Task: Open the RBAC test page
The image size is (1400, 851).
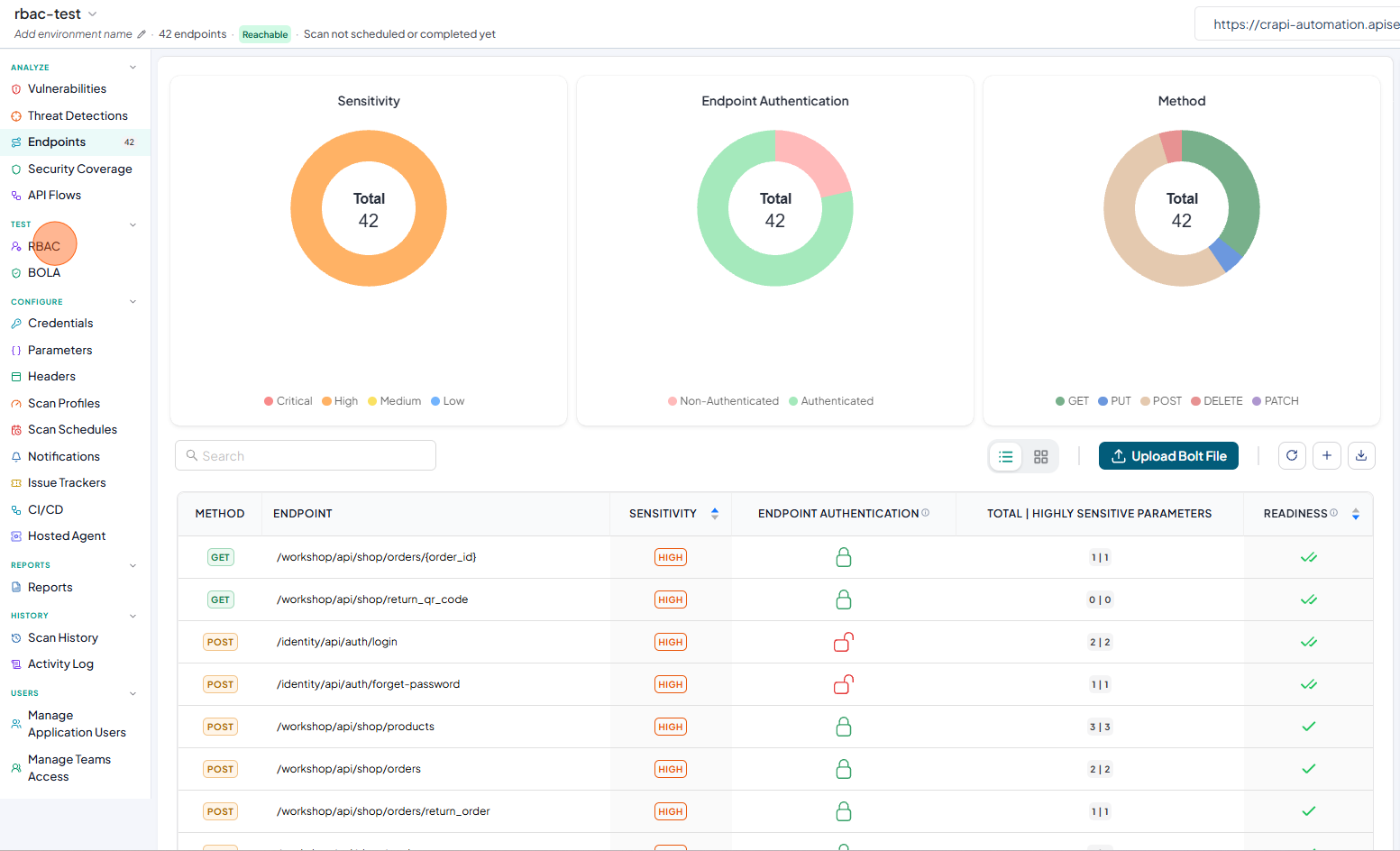Action: [44, 247]
